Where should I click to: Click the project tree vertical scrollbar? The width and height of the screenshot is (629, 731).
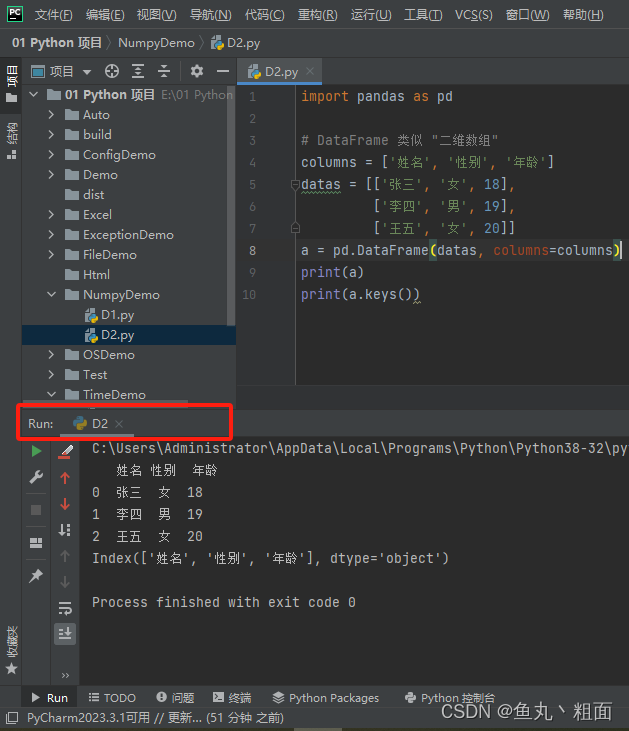tap(231, 205)
